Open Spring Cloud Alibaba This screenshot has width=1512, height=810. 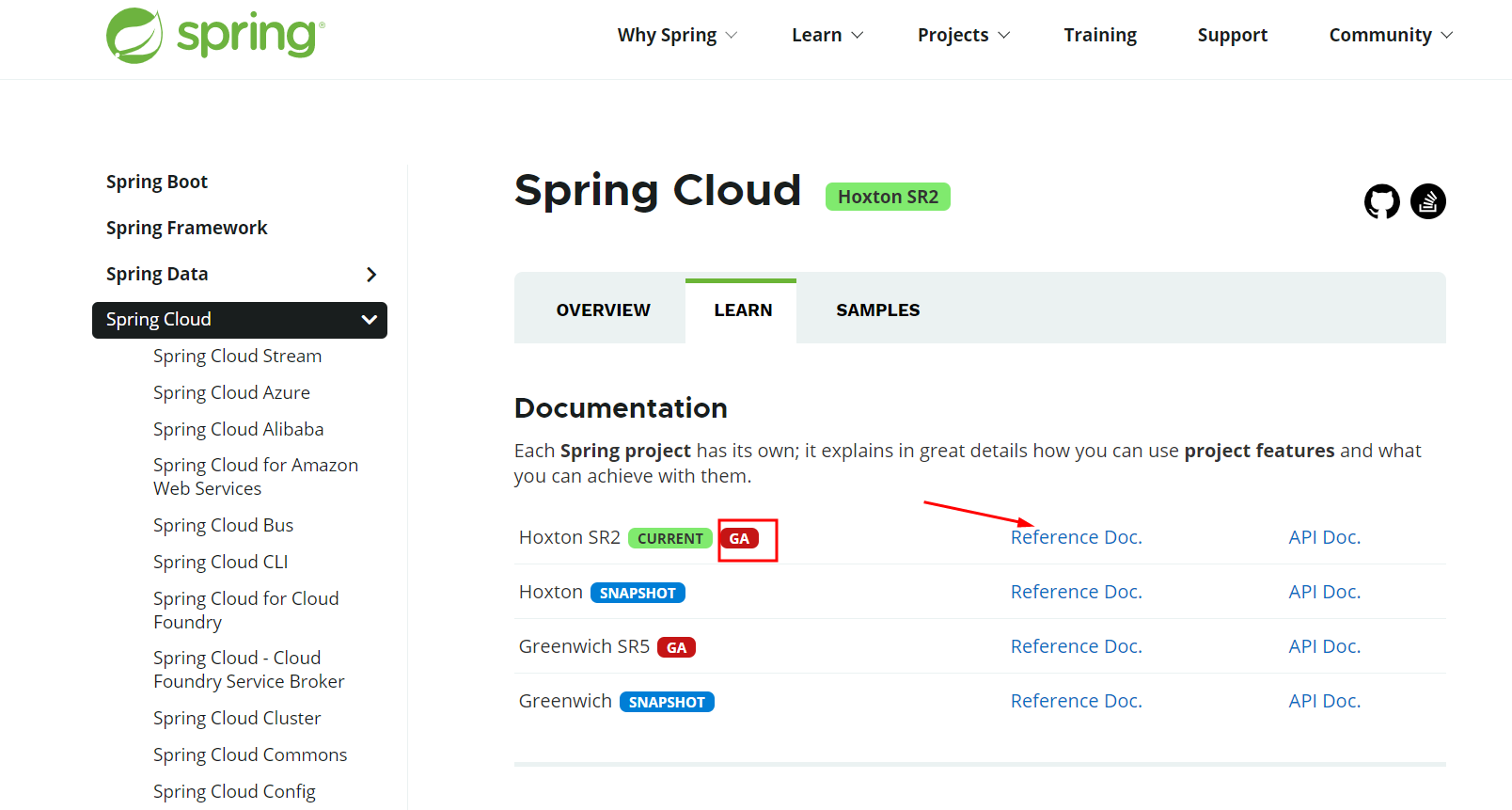[x=239, y=429]
